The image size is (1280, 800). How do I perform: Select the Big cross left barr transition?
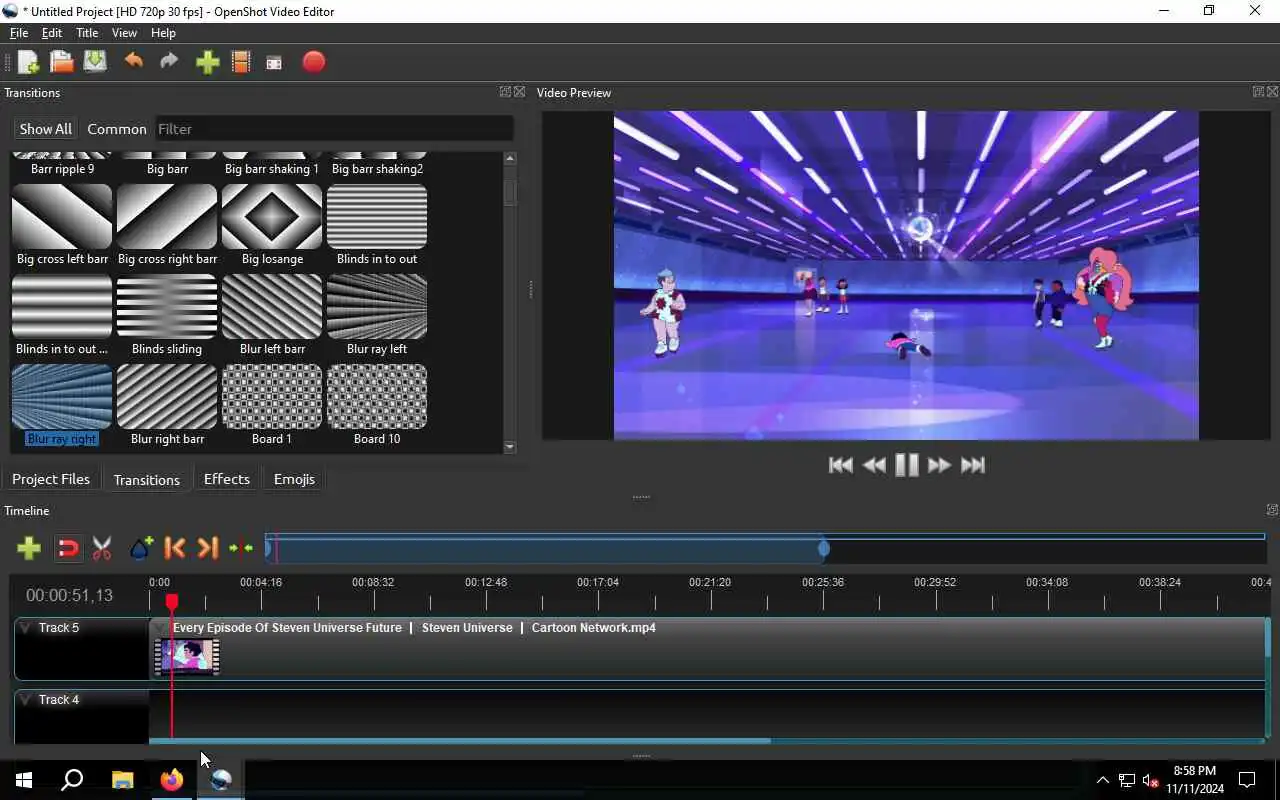coord(62,225)
